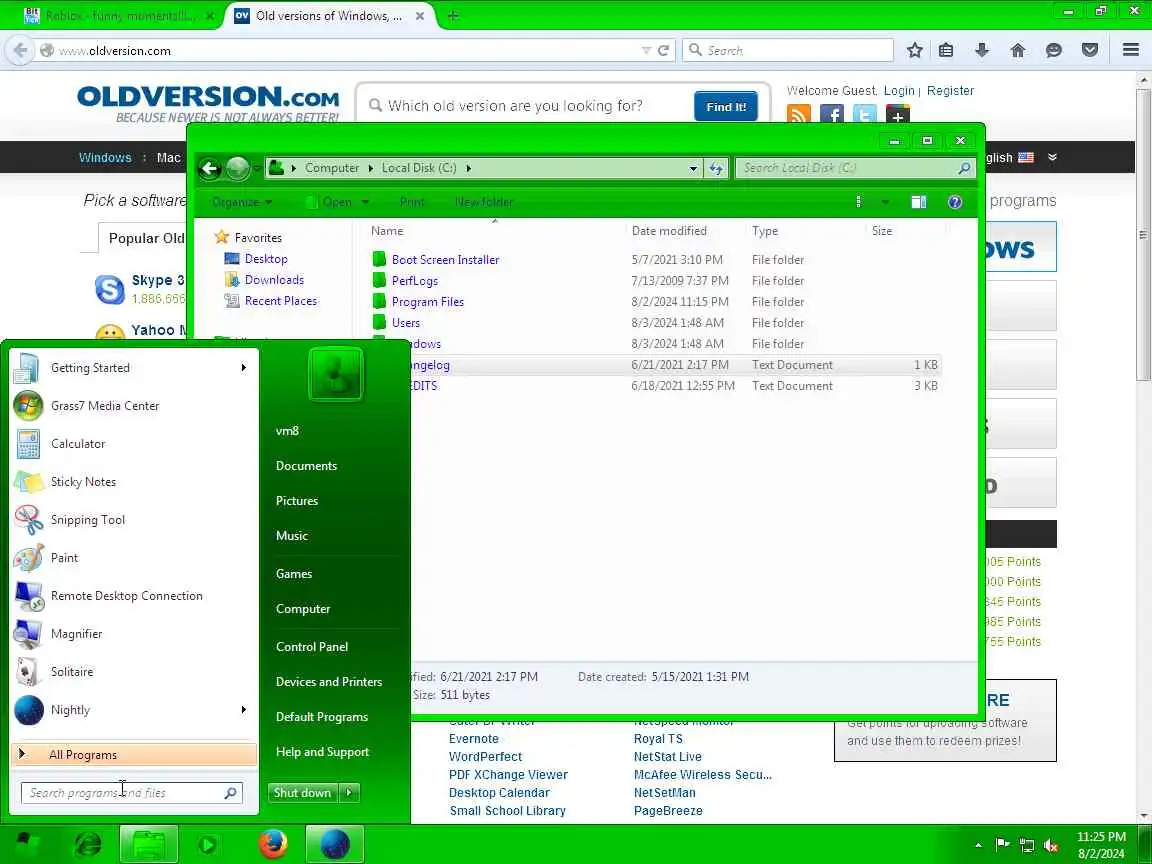Open Internet Explorer from taskbar

(x=88, y=844)
